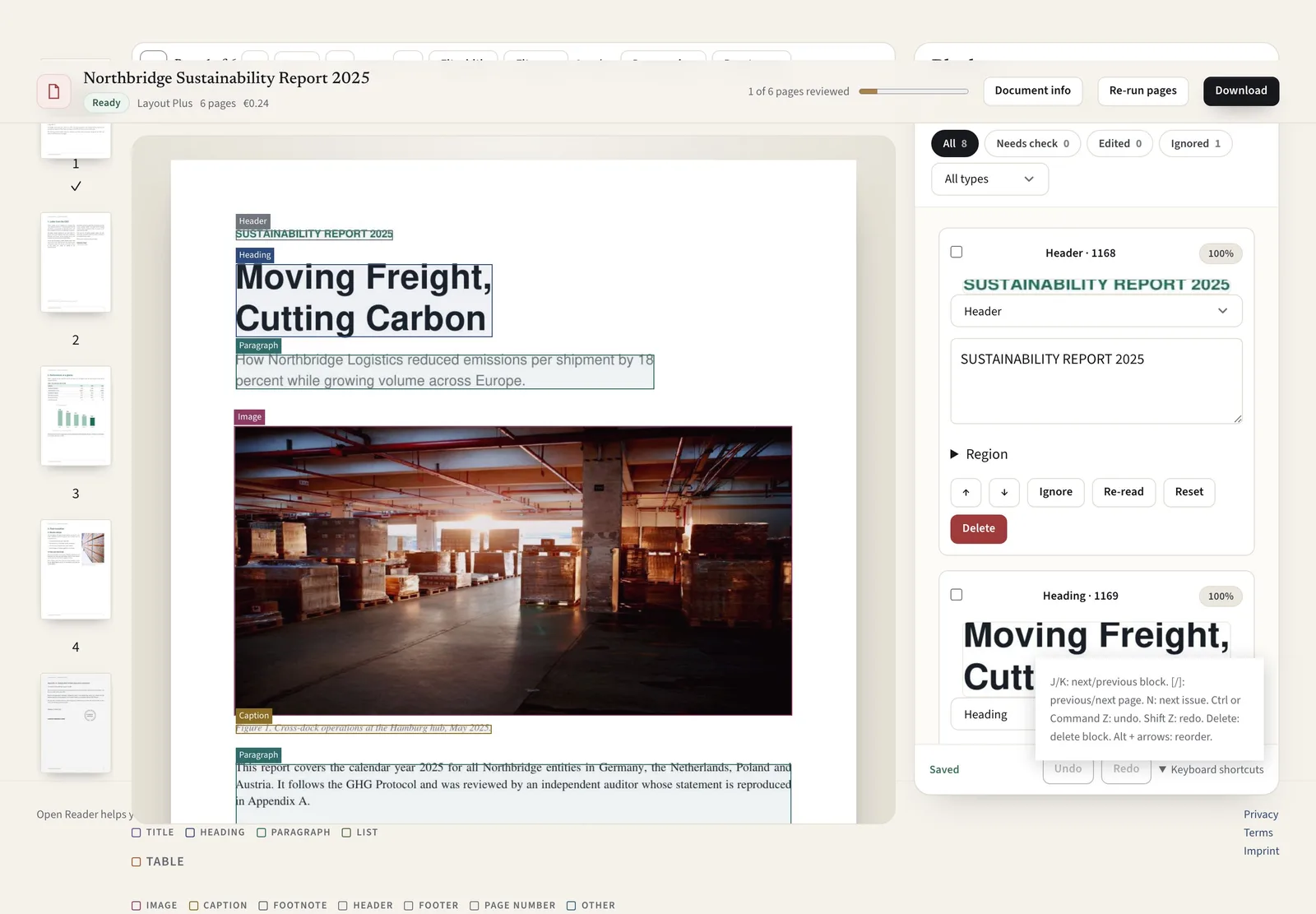Viewport: 1316px width, 914px height.
Task: Click the Reset button
Action: tap(1189, 492)
